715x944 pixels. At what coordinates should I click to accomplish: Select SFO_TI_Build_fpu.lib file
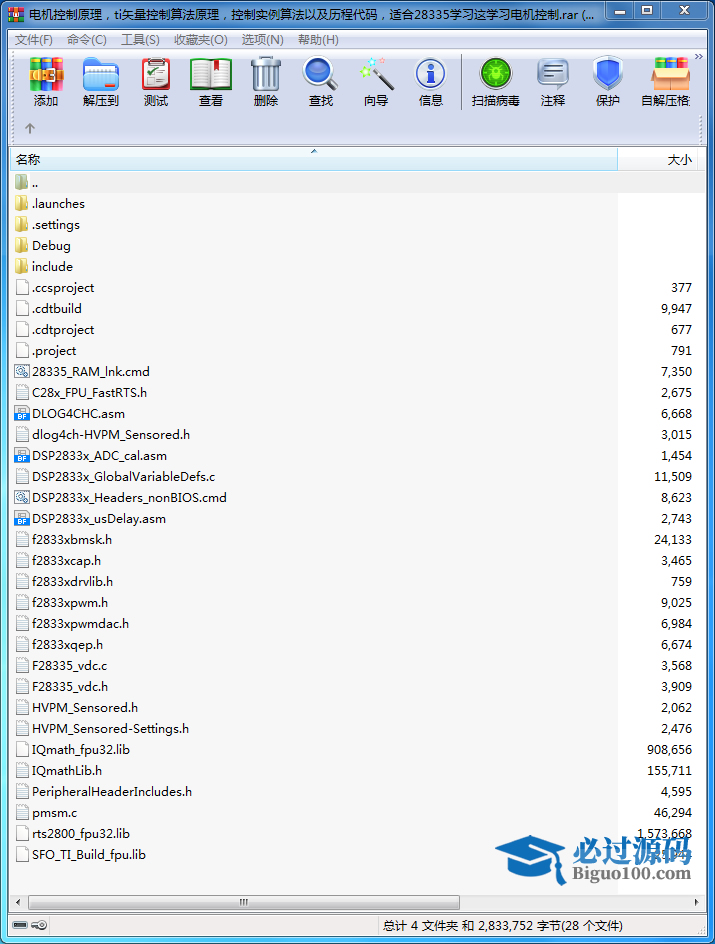pyautogui.click(x=81, y=855)
